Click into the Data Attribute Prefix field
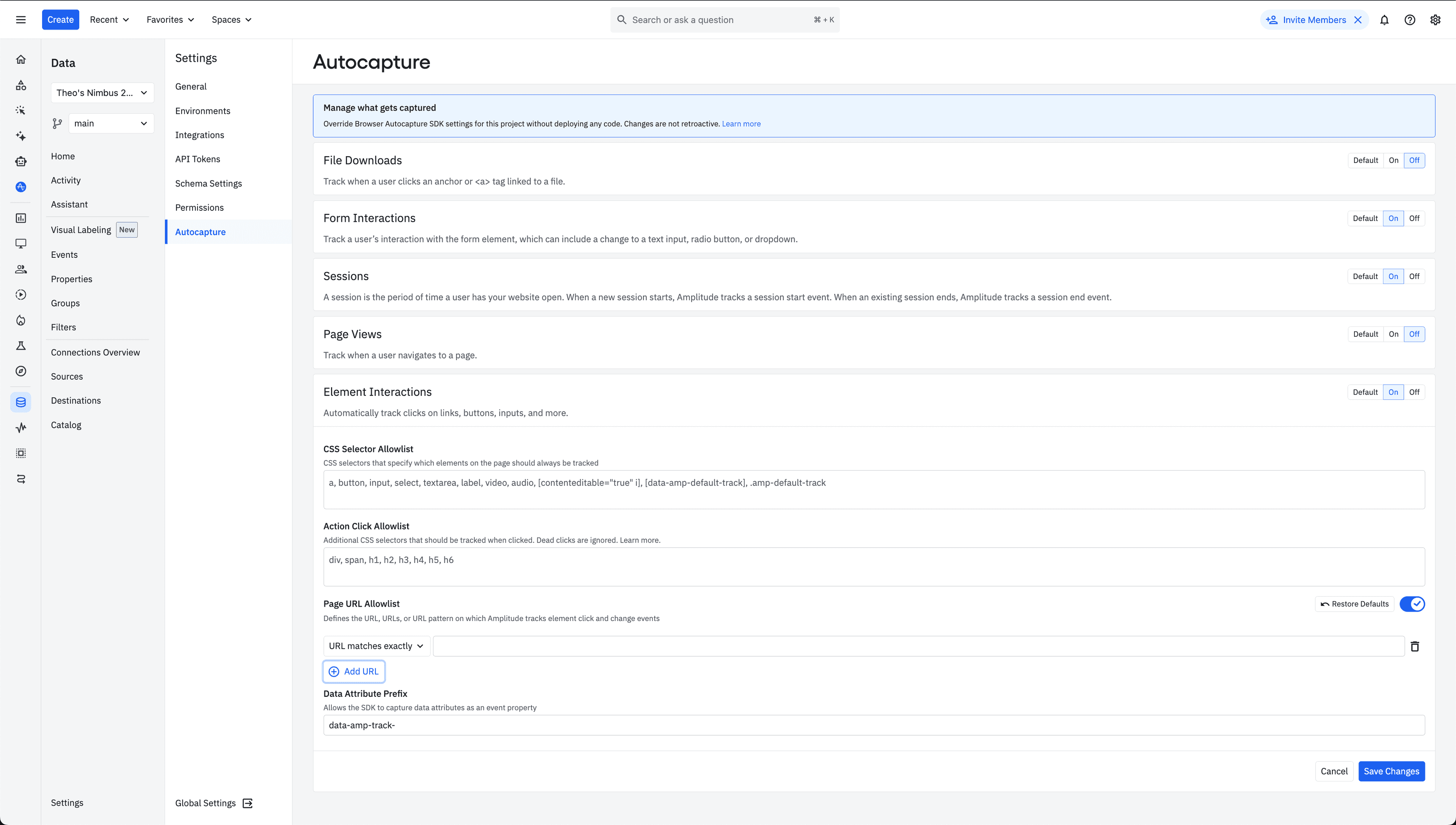Image resolution: width=1456 pixels, height=825 pixels. coord(873,725)
